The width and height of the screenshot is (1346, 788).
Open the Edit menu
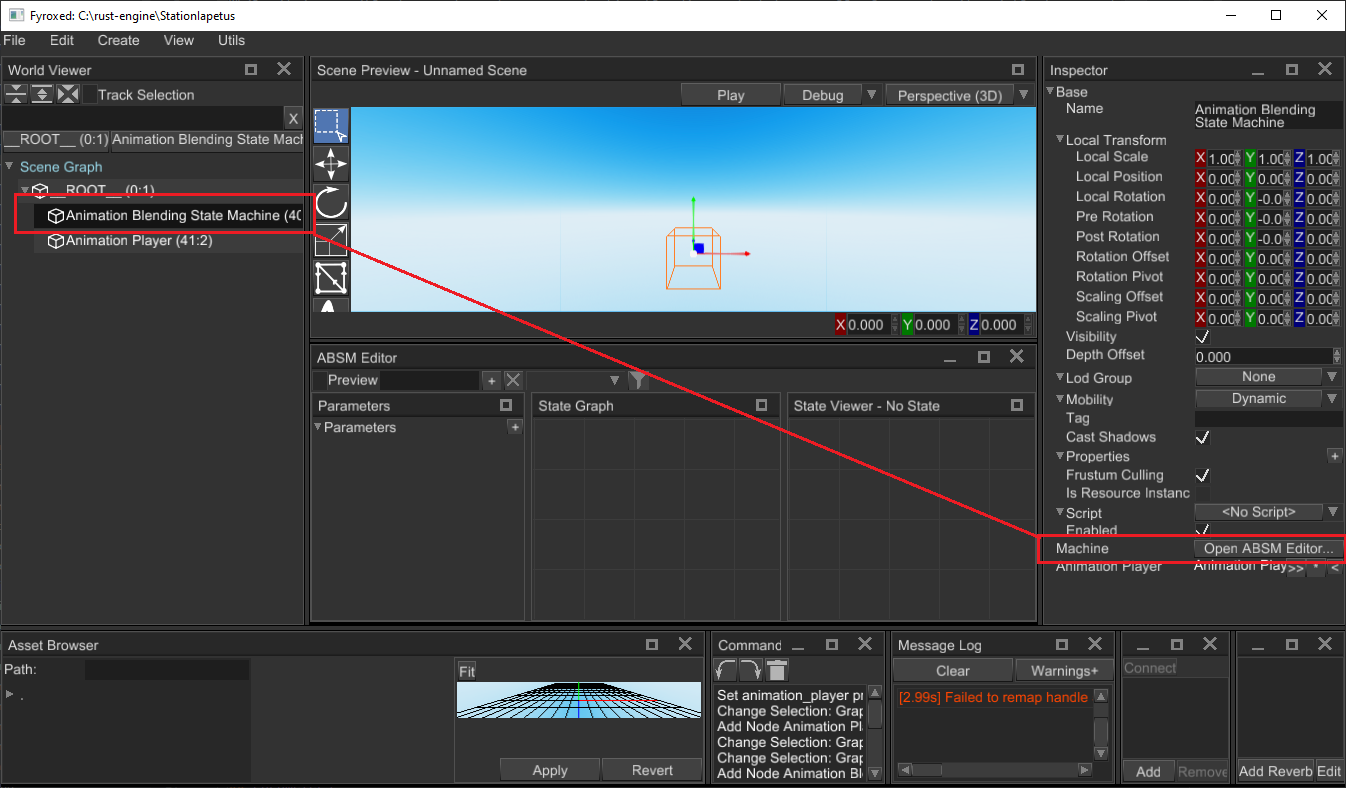62,40
